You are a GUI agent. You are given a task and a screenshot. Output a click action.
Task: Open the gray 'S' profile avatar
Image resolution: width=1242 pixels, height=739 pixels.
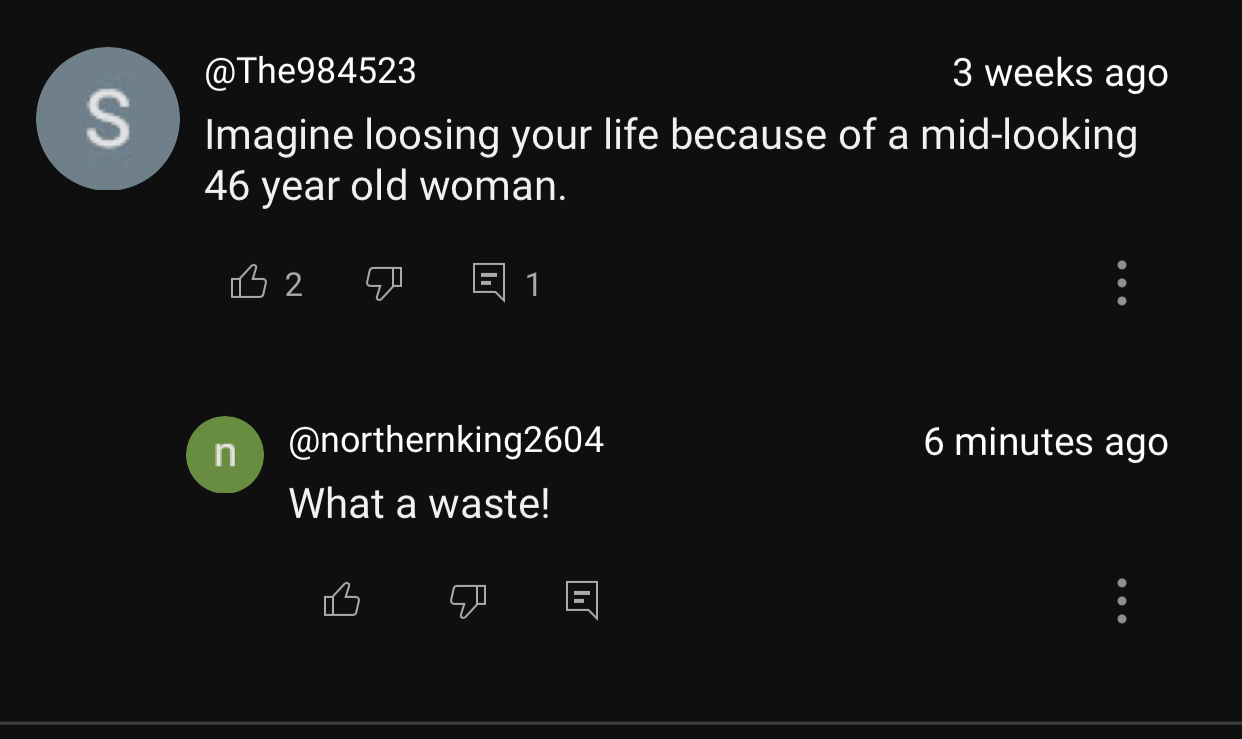(108, 119)
